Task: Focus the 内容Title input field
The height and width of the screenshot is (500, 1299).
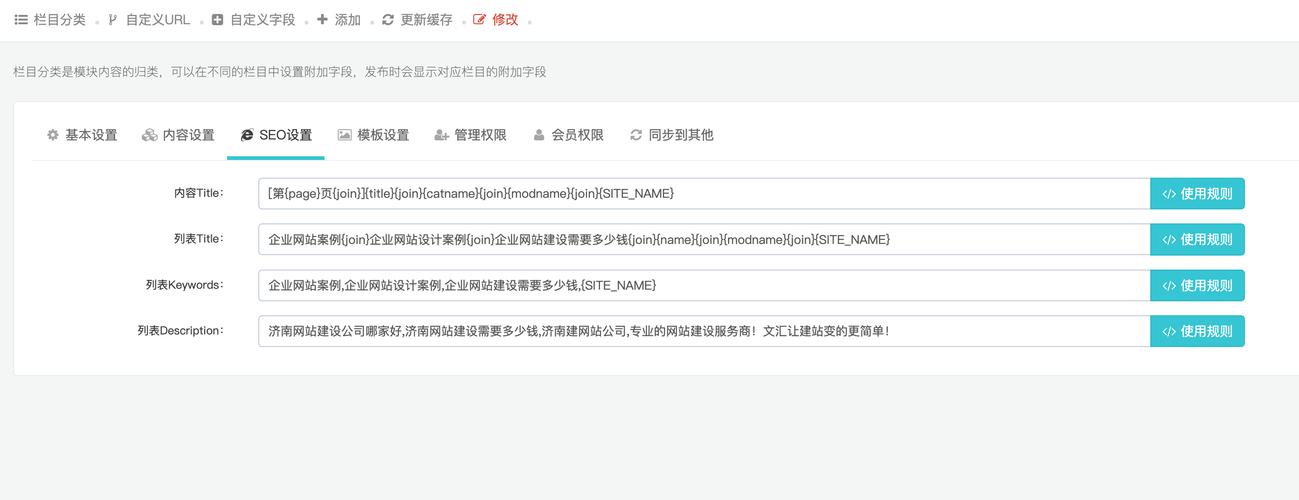Action: pyautogui.click(x=705, y=194)
